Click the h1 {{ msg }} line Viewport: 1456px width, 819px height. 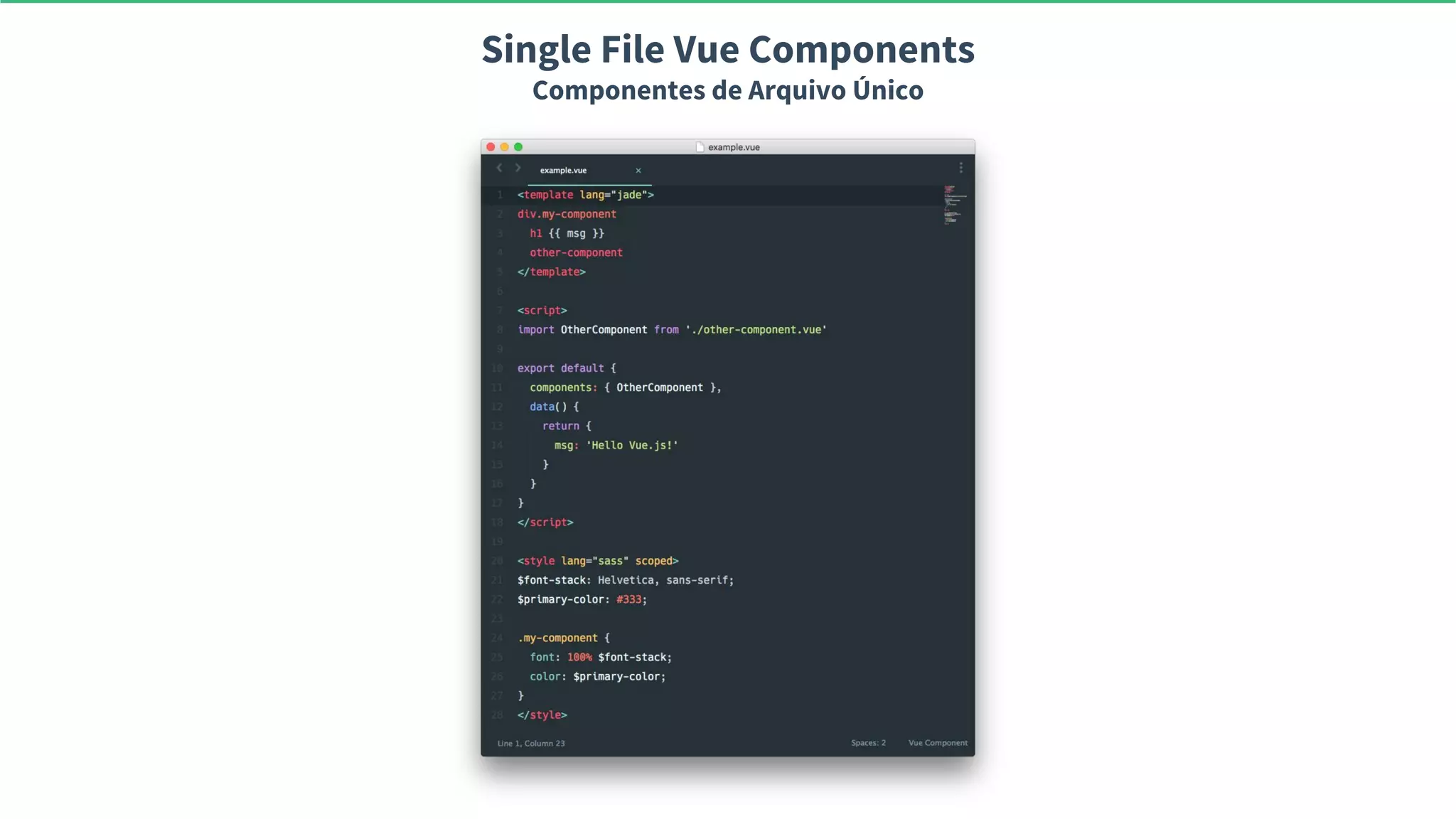567,233
